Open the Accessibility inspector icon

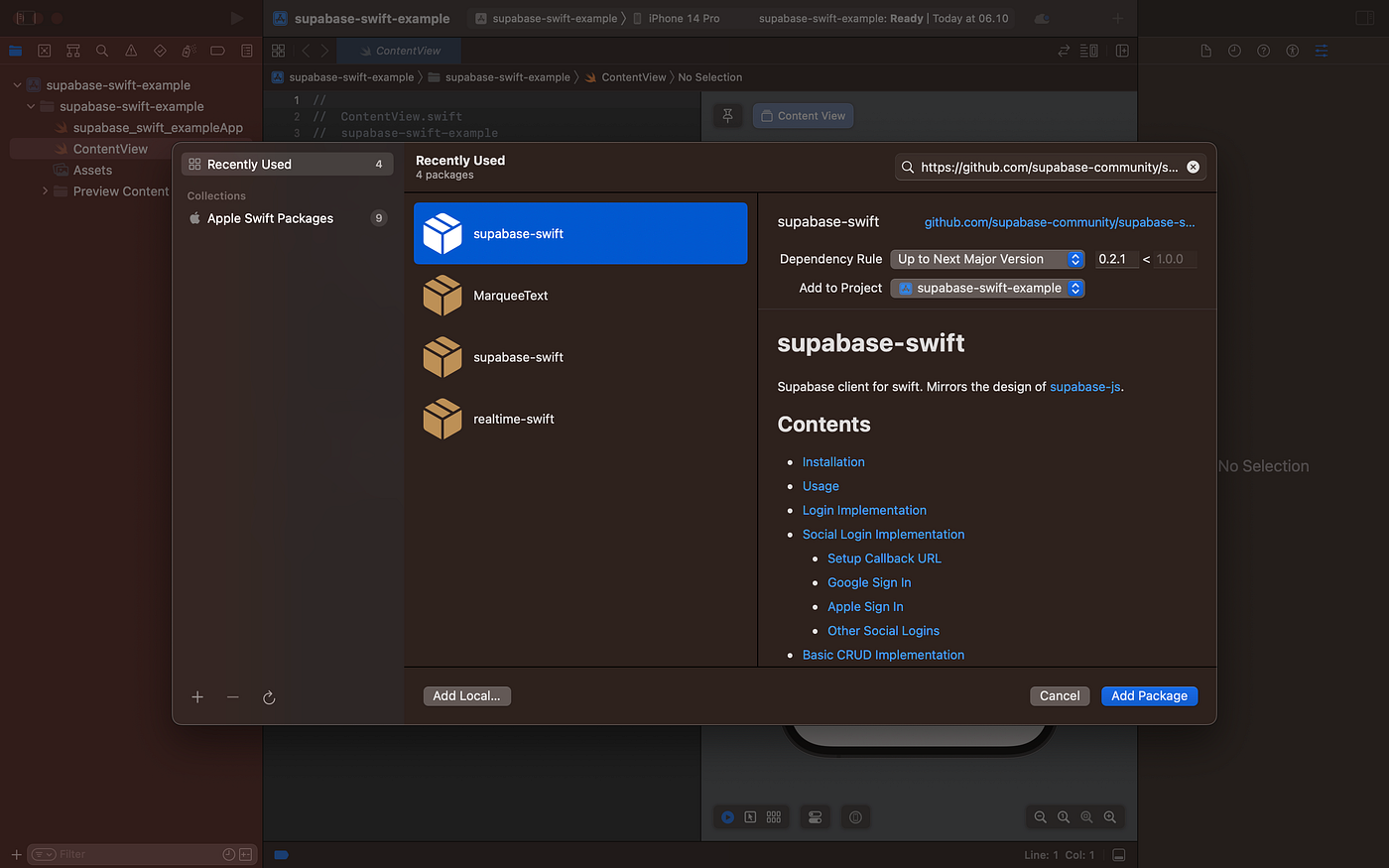1292,50
